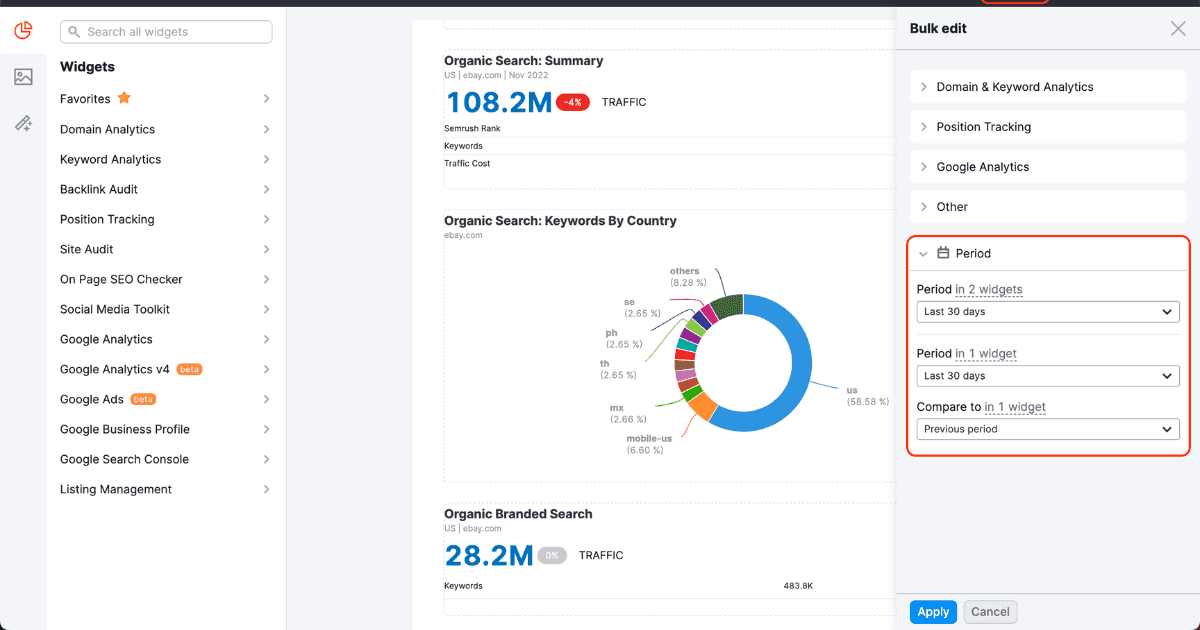Click the red -4% change badge

click(573, 102)
